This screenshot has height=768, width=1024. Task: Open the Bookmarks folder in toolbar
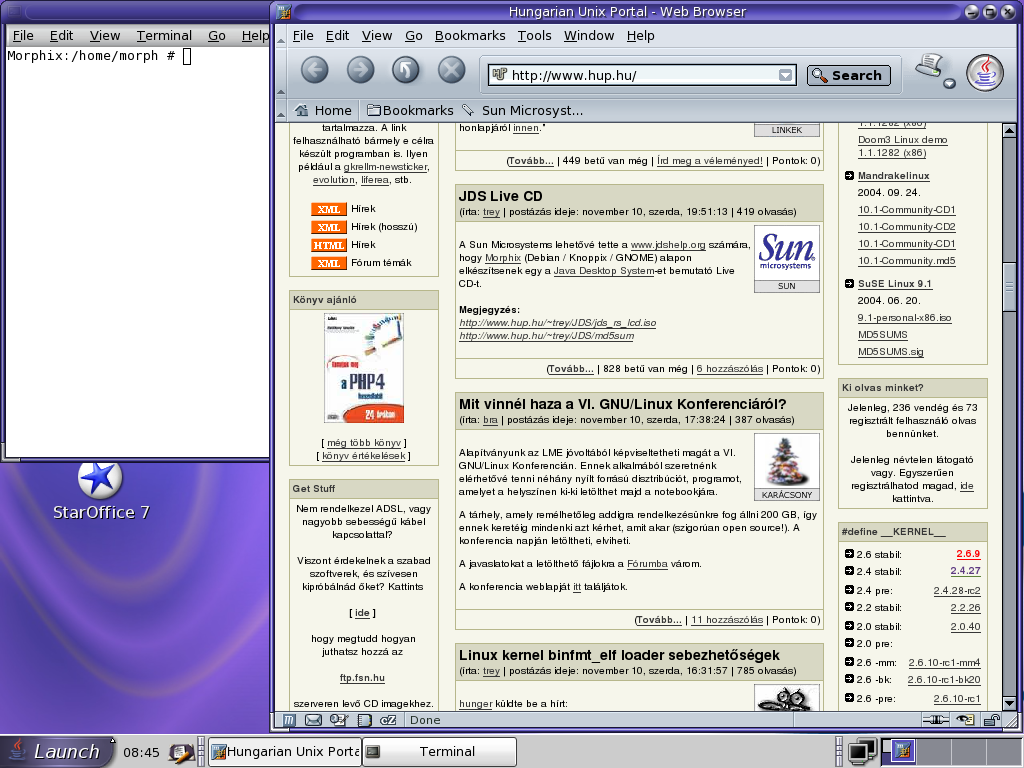tap(410, 110)
